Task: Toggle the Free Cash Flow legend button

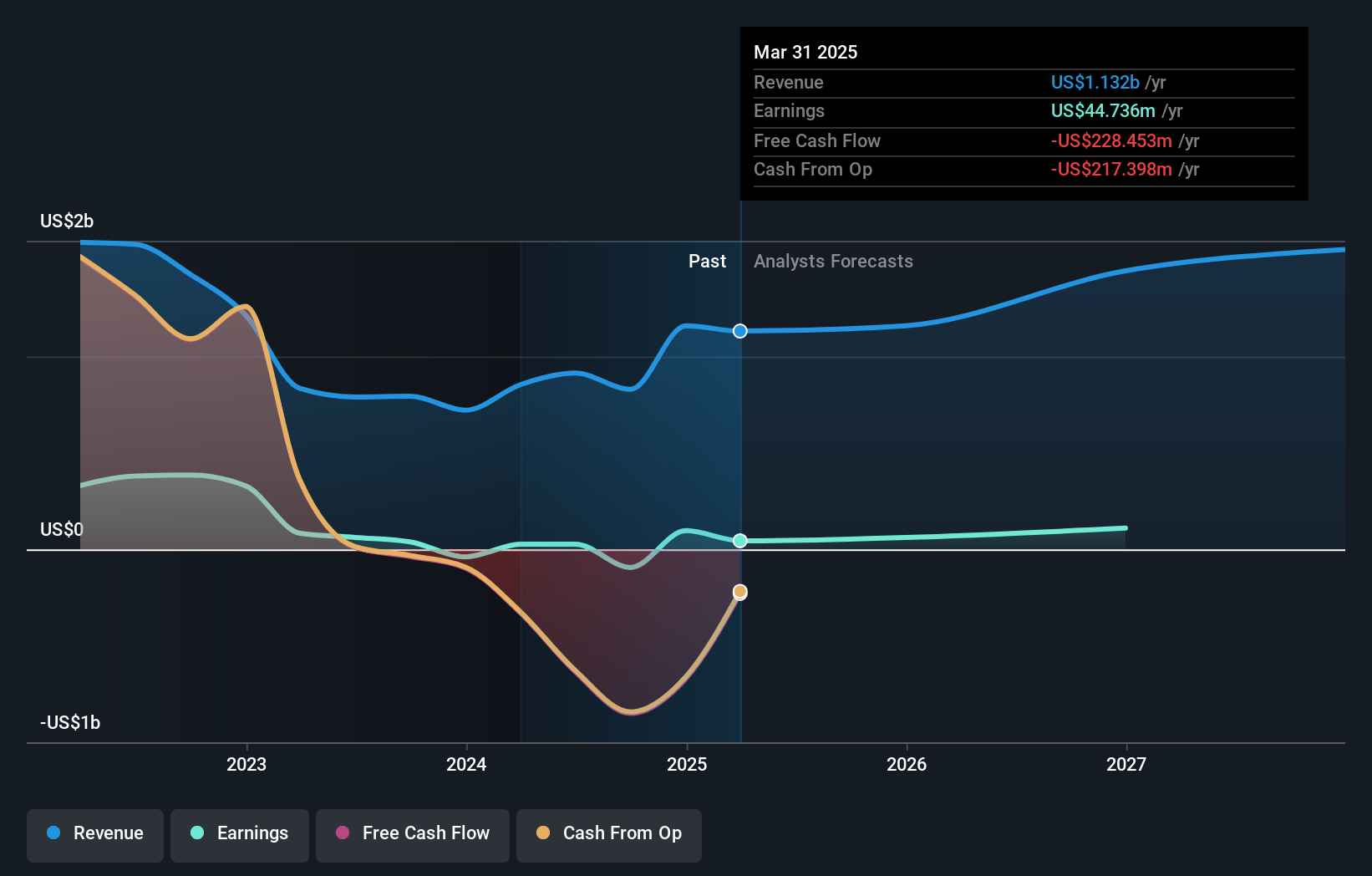Action: click(413, 835)
